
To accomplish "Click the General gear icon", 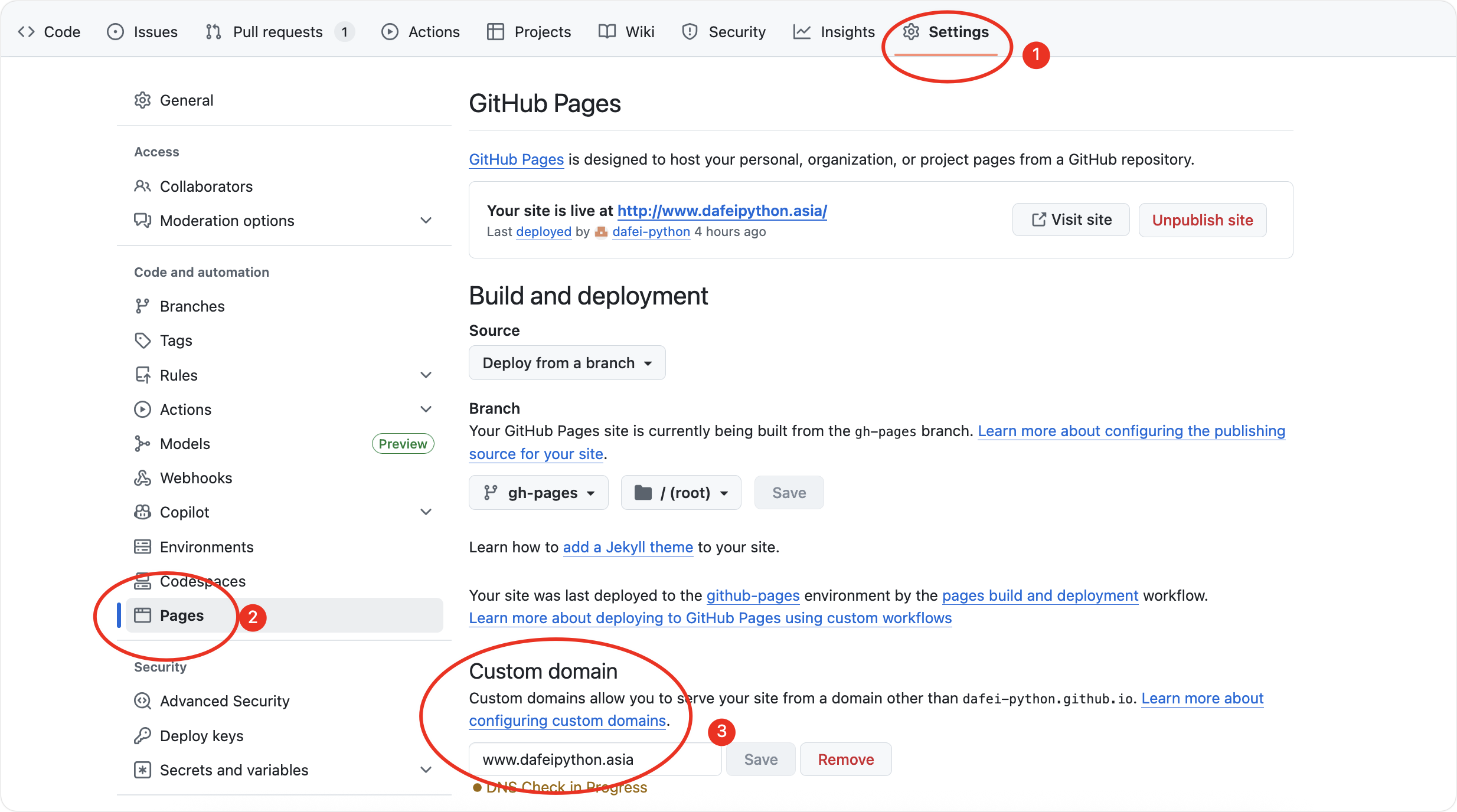I will (x=142, y=100).
